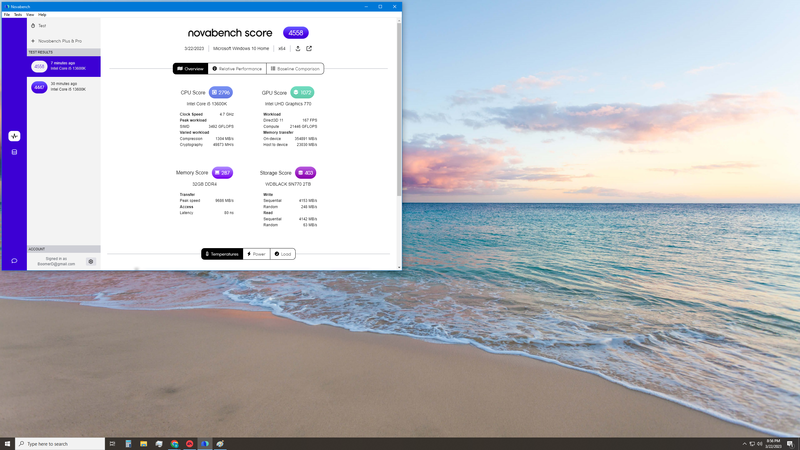
Task: Select the Power tab
Action: click(257, 254)
